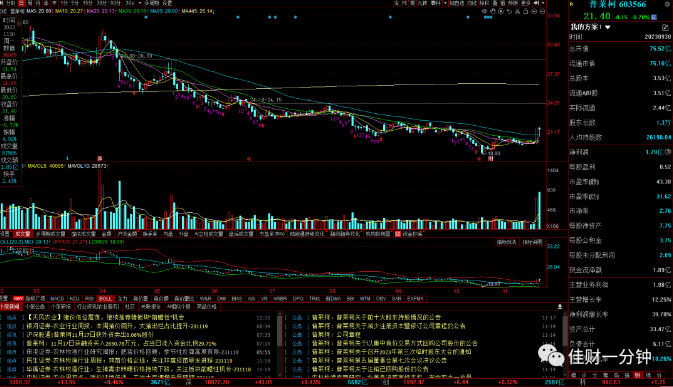Open the 个股公告 news tab

35,307
